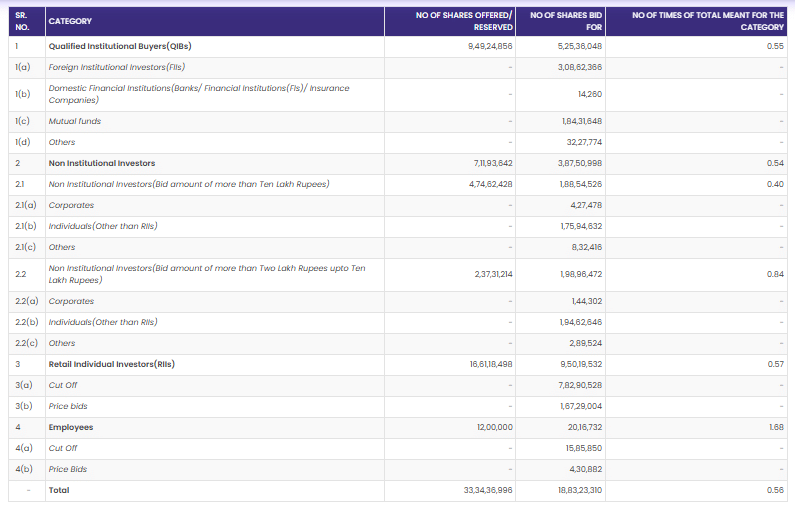Select the Mutual funds row label

coord(75,121)
